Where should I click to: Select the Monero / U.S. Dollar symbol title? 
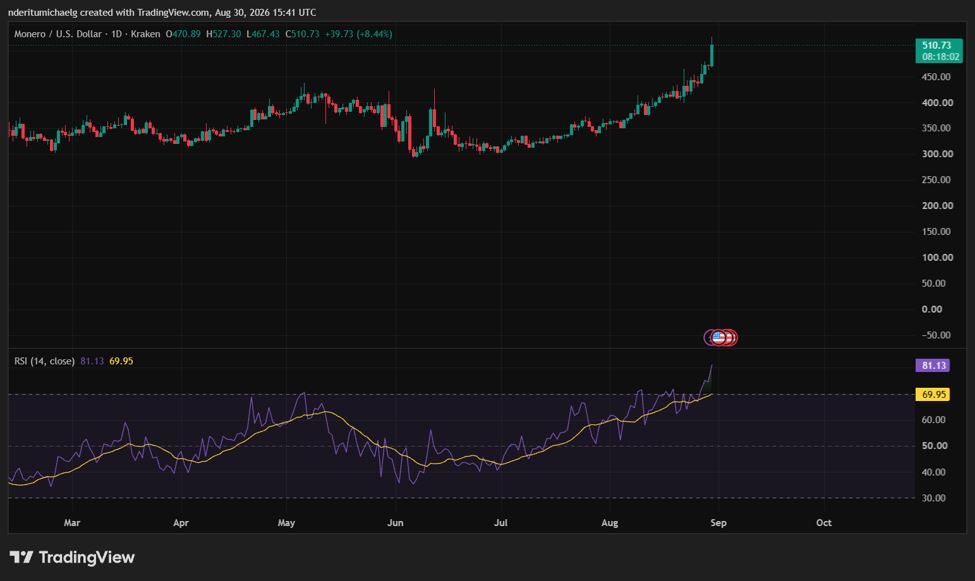click(x=58, y=34)
